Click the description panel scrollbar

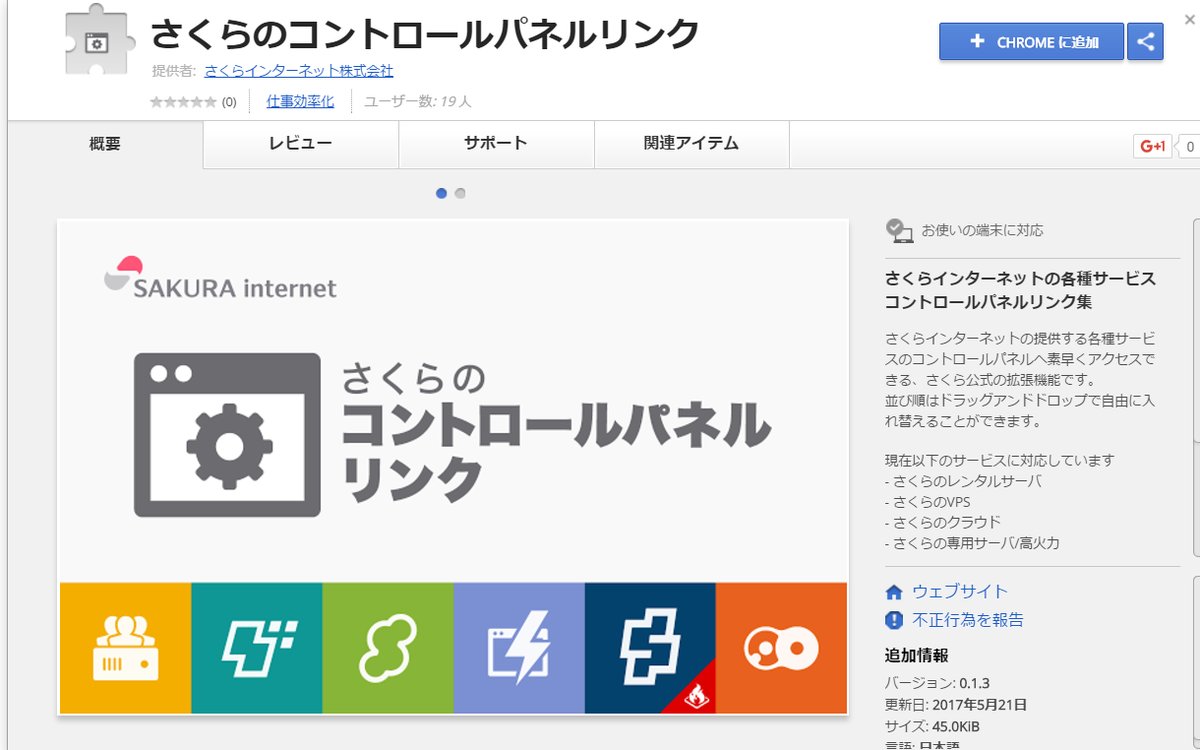click(1195, 330)
